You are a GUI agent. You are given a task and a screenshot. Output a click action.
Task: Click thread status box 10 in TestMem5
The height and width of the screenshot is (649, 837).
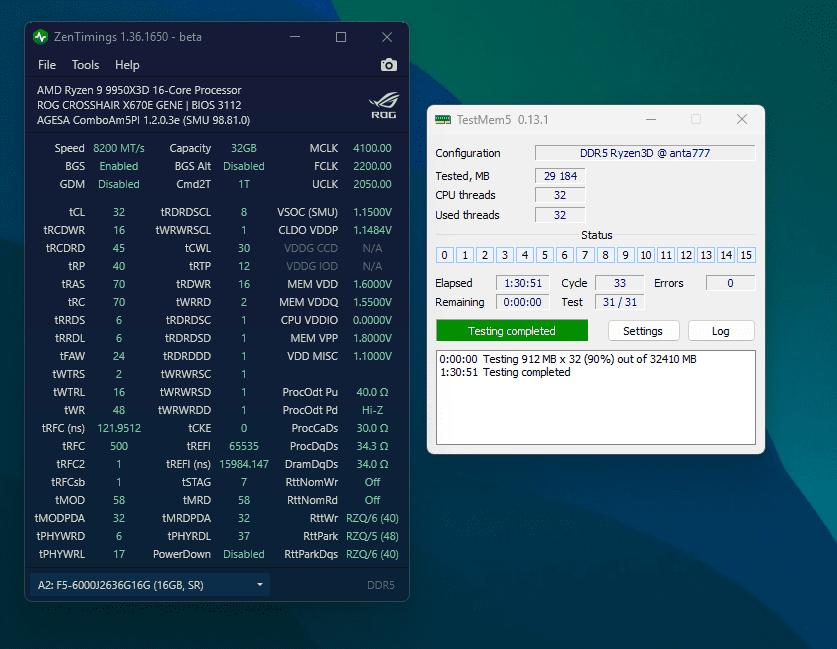coord(646,255)
